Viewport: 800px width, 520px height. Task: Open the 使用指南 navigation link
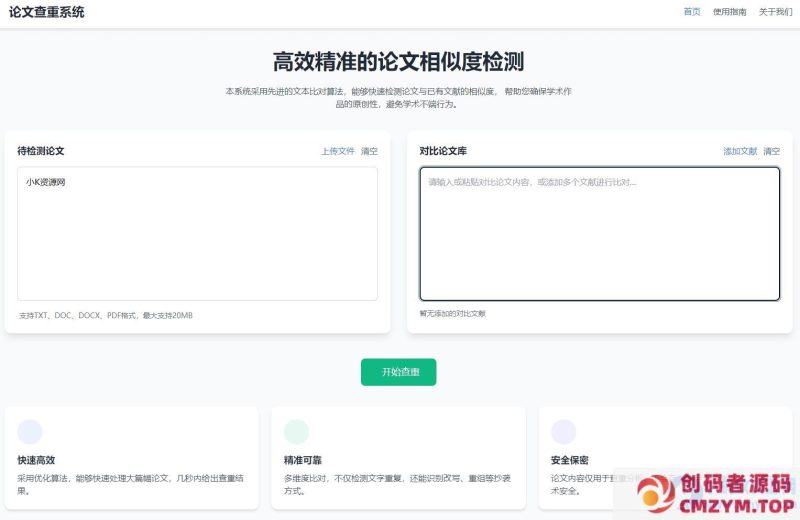pyautogui.click(x=730, y=12)
